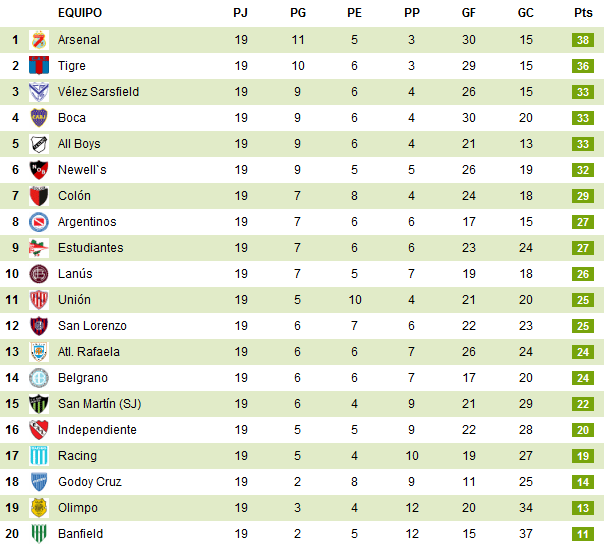Select the Colón club crest
The height and width of the screenshot is (557, 604).
tap(39, 196)
